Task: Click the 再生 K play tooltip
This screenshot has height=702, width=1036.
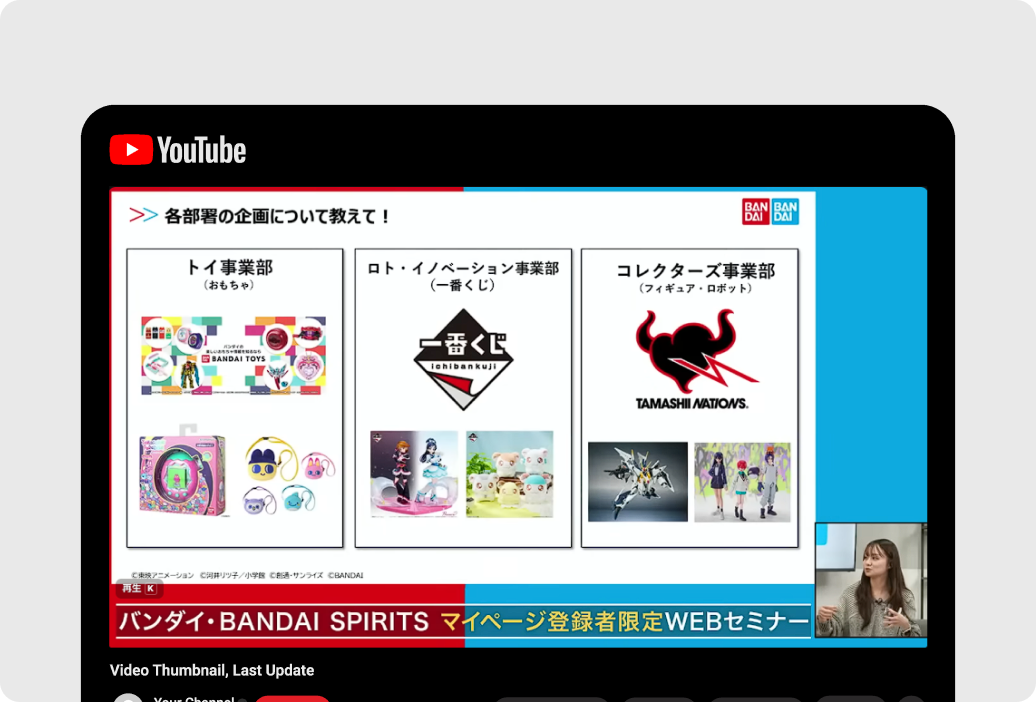Action: point(139,588)
